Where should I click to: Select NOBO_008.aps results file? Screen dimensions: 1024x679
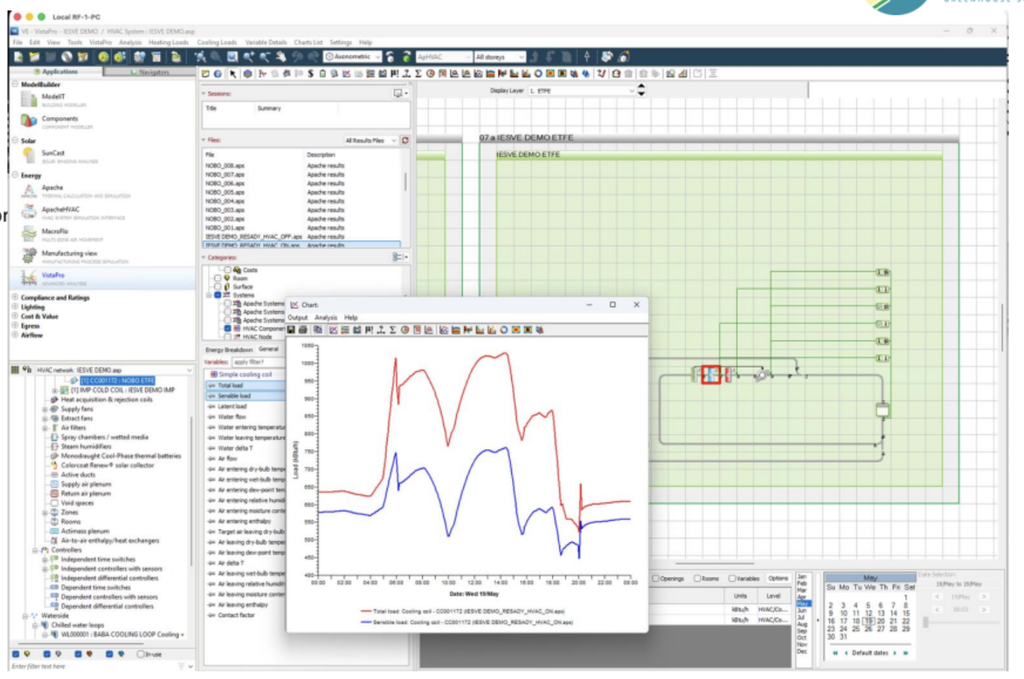(224, 166)
